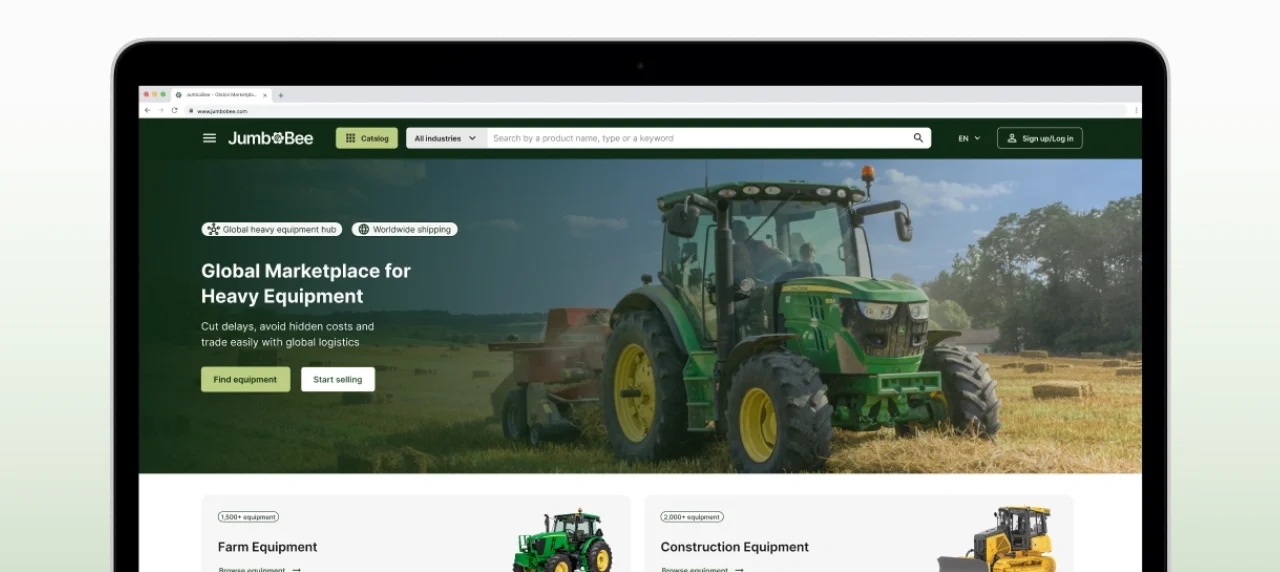Open a new browser tab

click(x=281, y=95)
